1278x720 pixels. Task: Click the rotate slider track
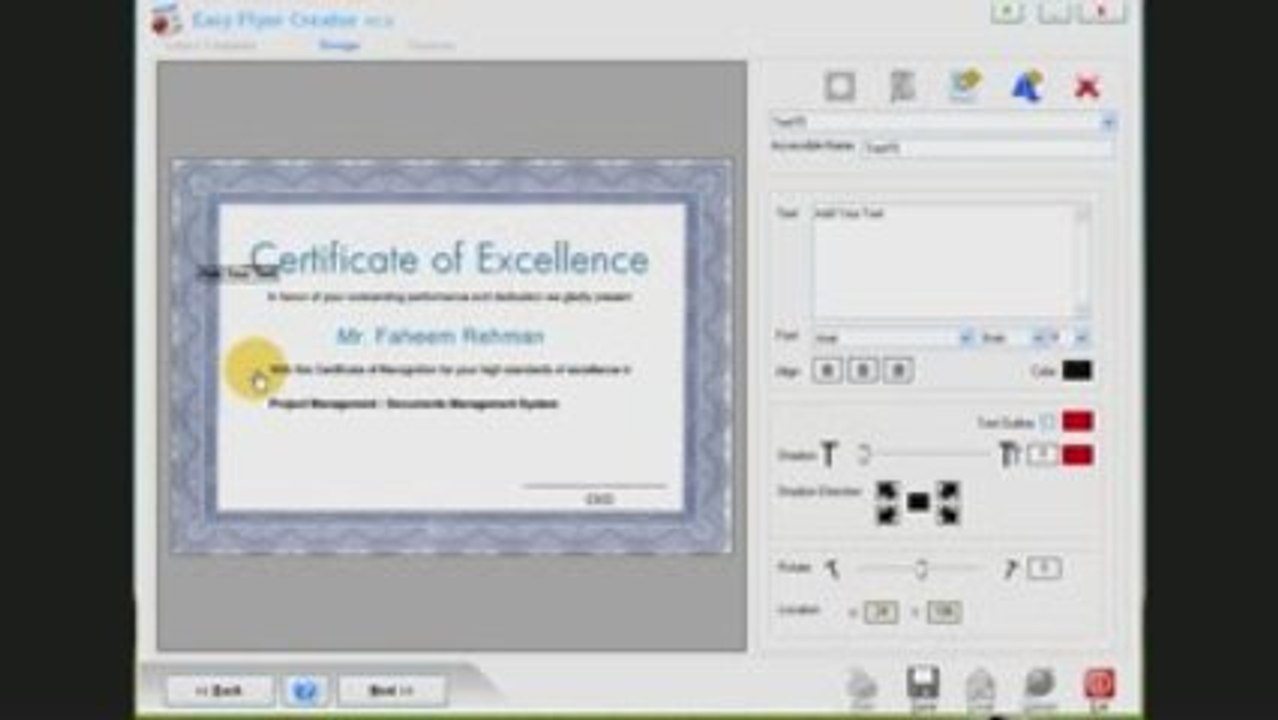click(x=920, y=569)
